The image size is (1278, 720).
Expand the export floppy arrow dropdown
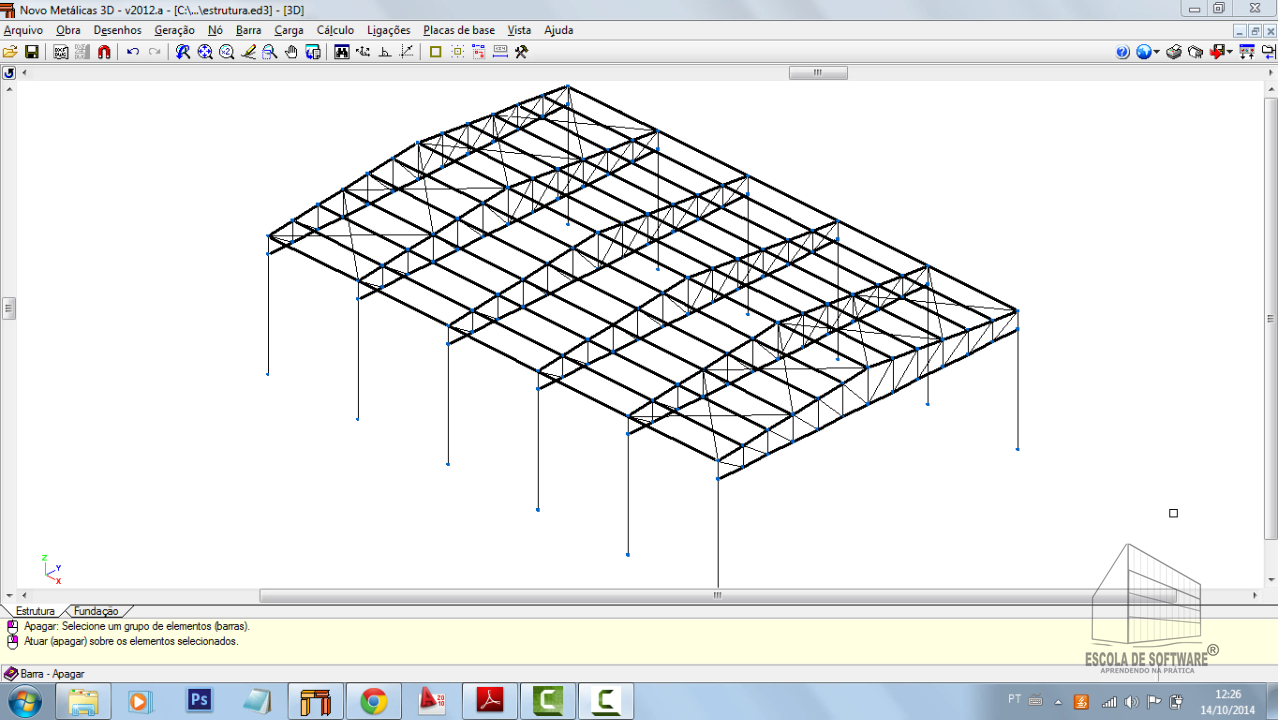pos(1231,52)
